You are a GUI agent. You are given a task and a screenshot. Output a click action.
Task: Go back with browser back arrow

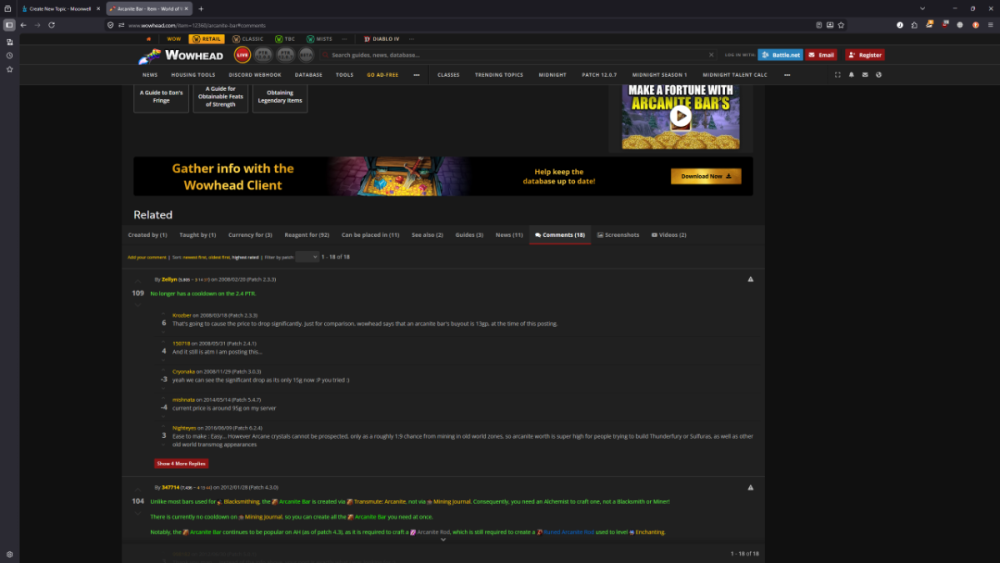coord(24,25)
